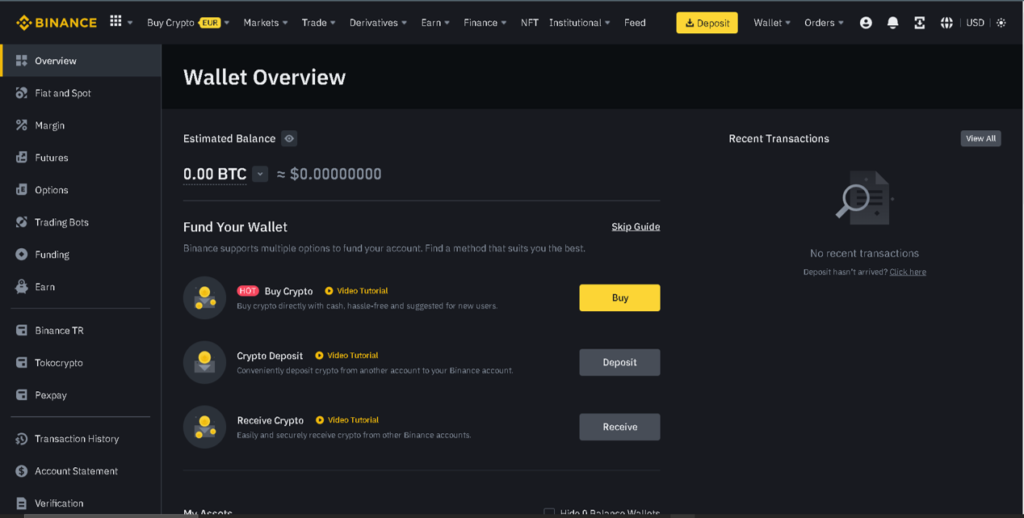Screen dimensions: 1024x518
Task: Expand the BTC unit dropdown arrow
Action: coord(260,174)
